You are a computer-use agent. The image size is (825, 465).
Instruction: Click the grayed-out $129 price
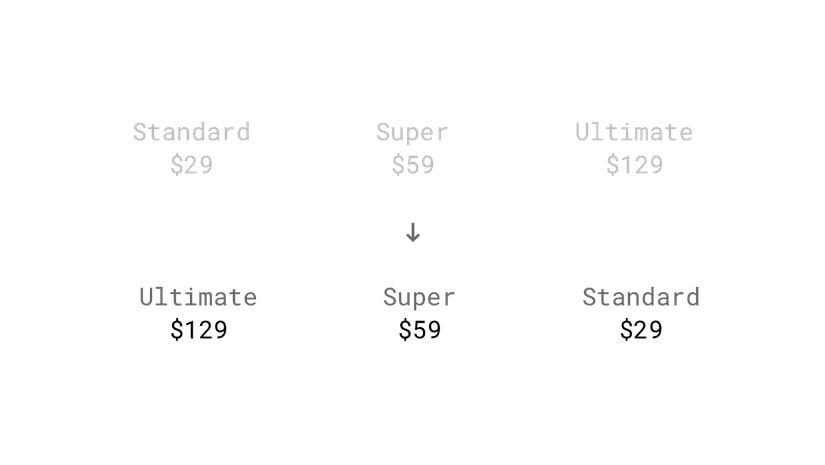[634, 165]
